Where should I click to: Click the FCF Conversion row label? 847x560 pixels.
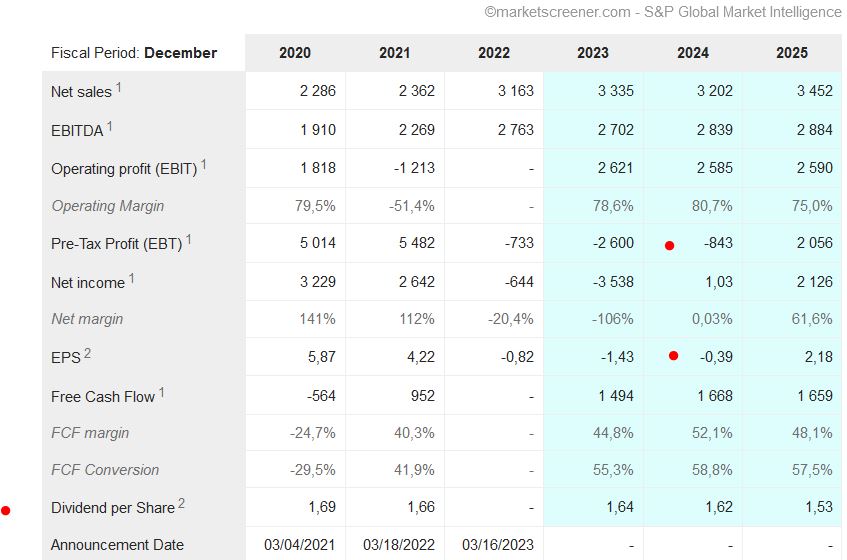[x=105, y=470]
